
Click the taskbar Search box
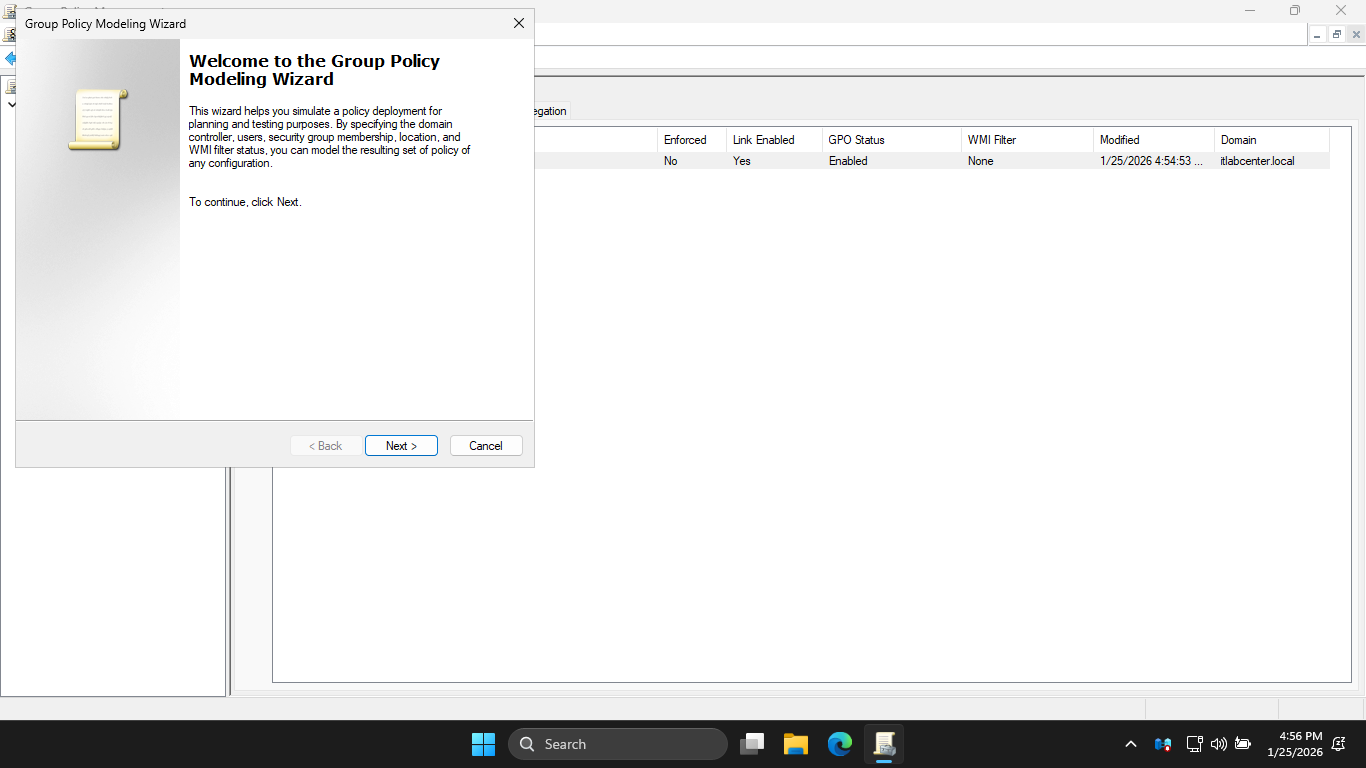(618, 744)
